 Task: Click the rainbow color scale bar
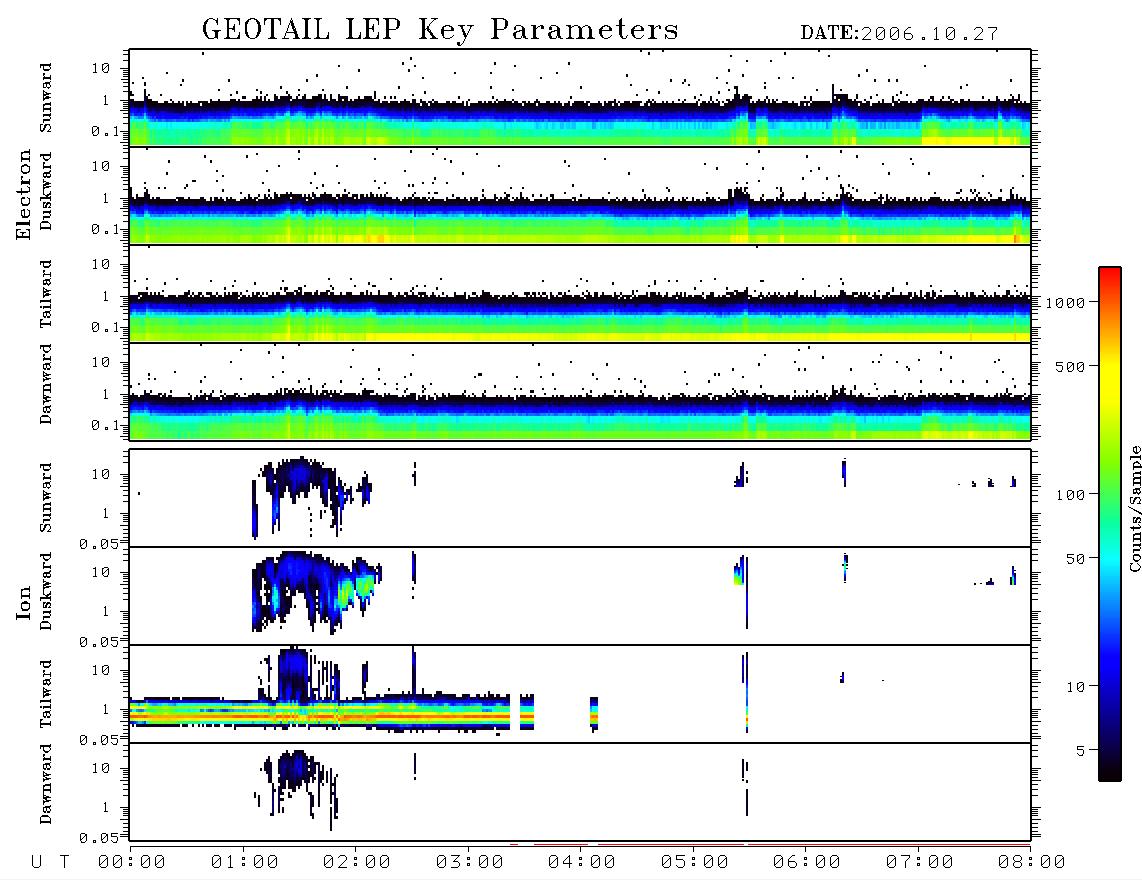pos(1110,524)
